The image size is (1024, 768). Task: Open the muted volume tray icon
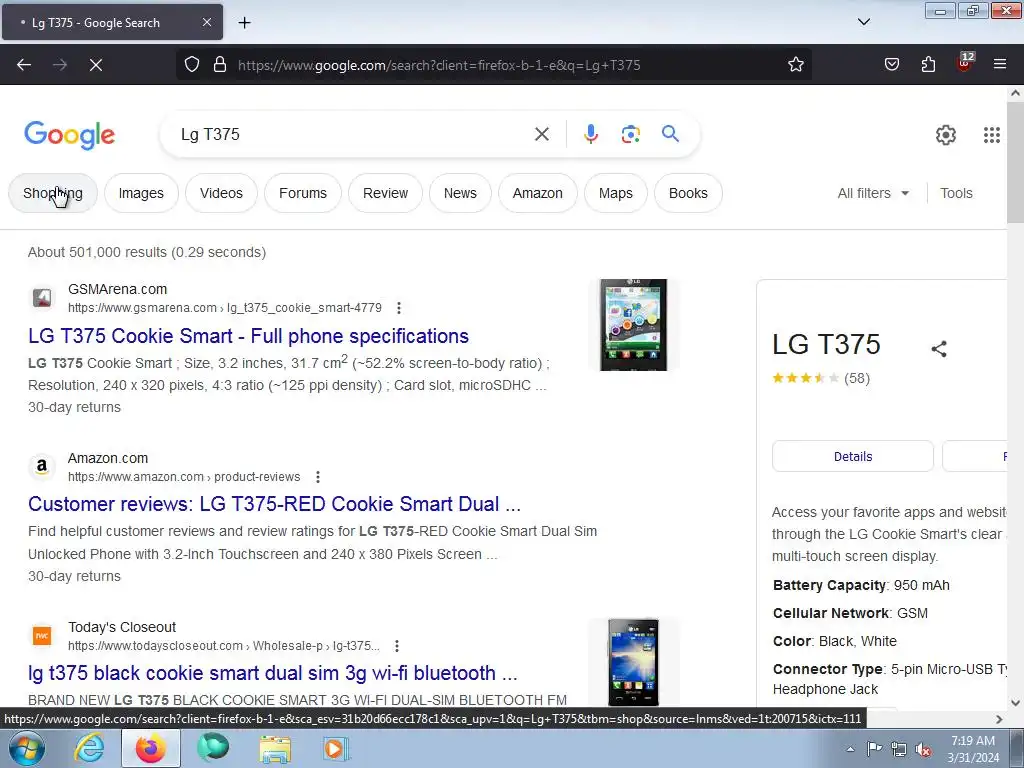923,750
